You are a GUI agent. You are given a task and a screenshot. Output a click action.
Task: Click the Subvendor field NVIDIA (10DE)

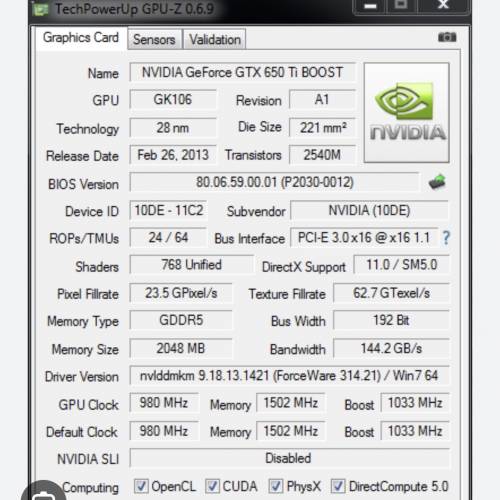[x=369, y=210]
